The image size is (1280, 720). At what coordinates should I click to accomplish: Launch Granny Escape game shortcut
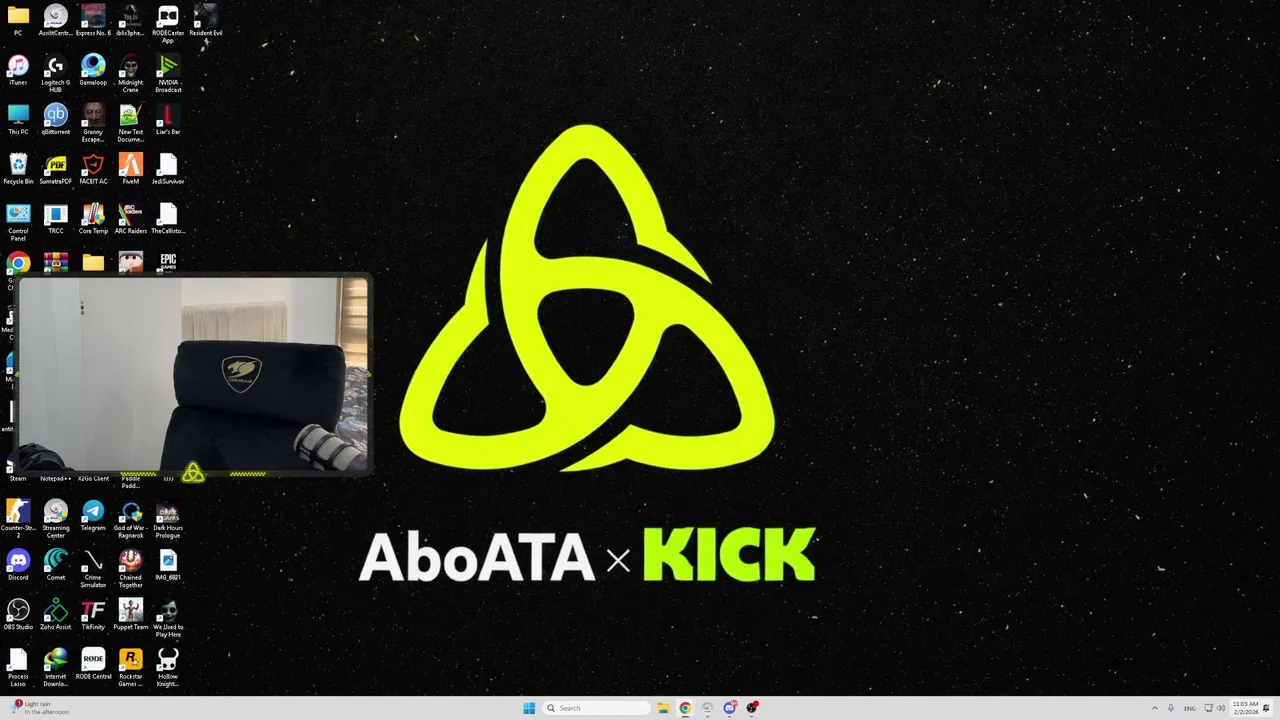pos(93,122)
